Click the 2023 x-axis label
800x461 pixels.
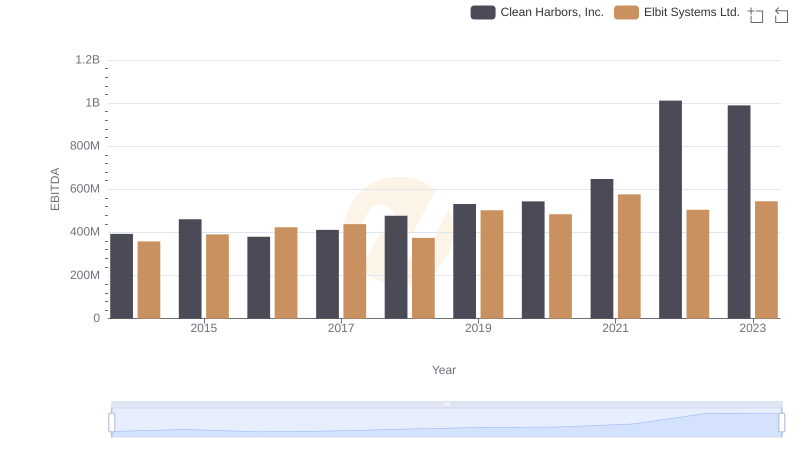pos(753,328)
